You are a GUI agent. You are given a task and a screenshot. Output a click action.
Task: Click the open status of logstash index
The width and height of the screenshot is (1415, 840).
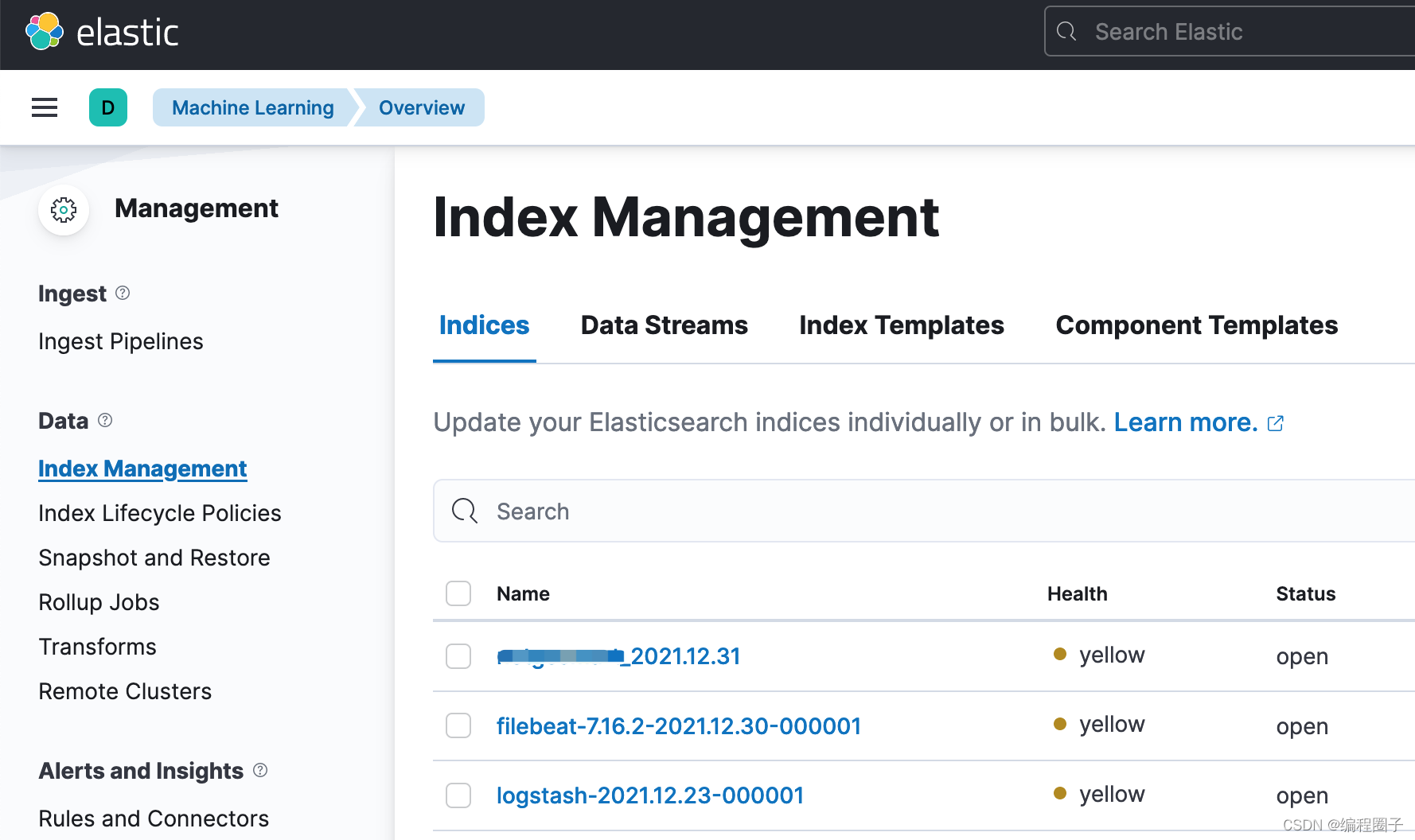pyautogui.click(x=1302, y=795)
